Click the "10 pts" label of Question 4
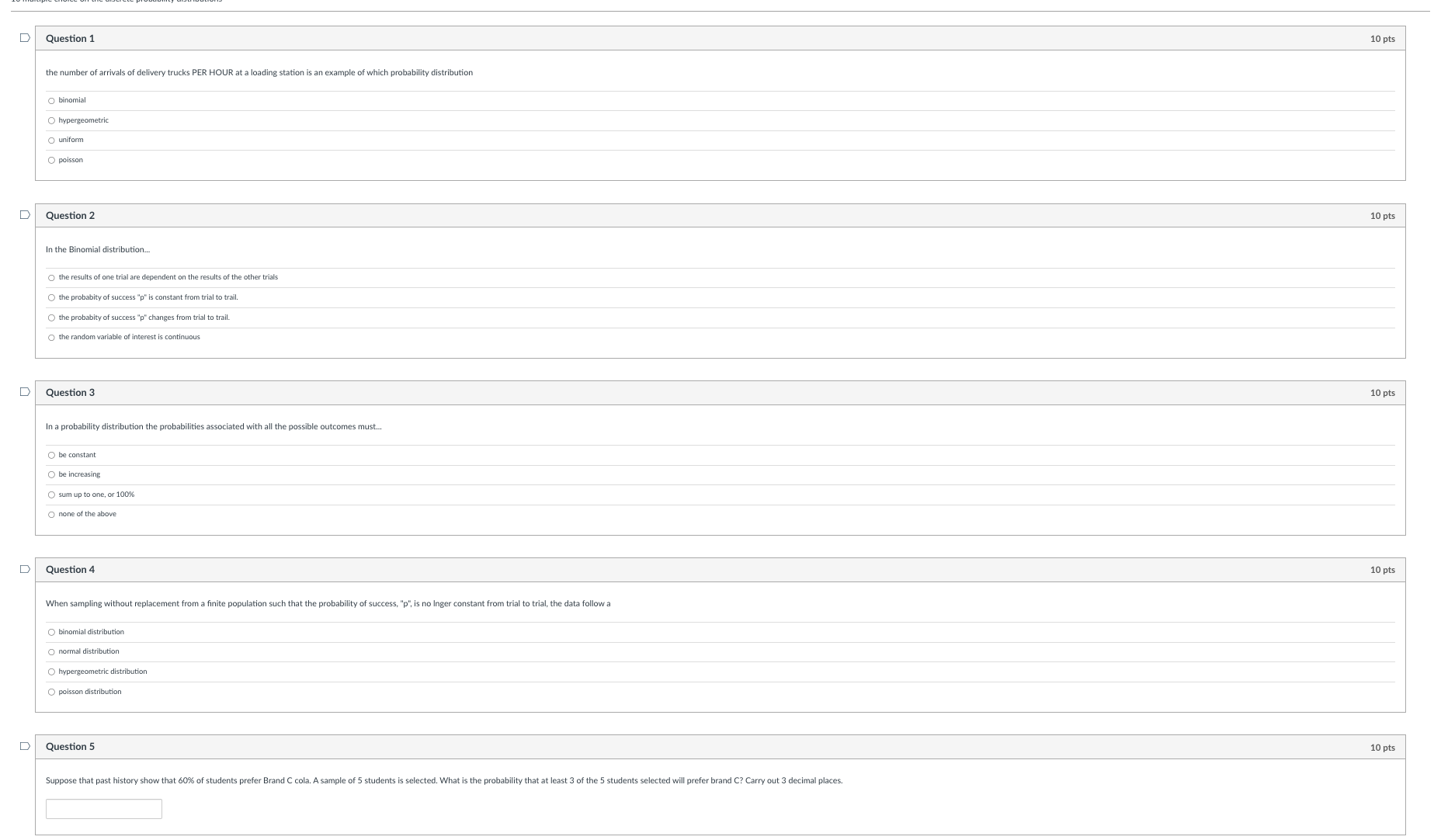Image resolution: width=1441 pixels, height=840 pixels. tap(1382, 570)
